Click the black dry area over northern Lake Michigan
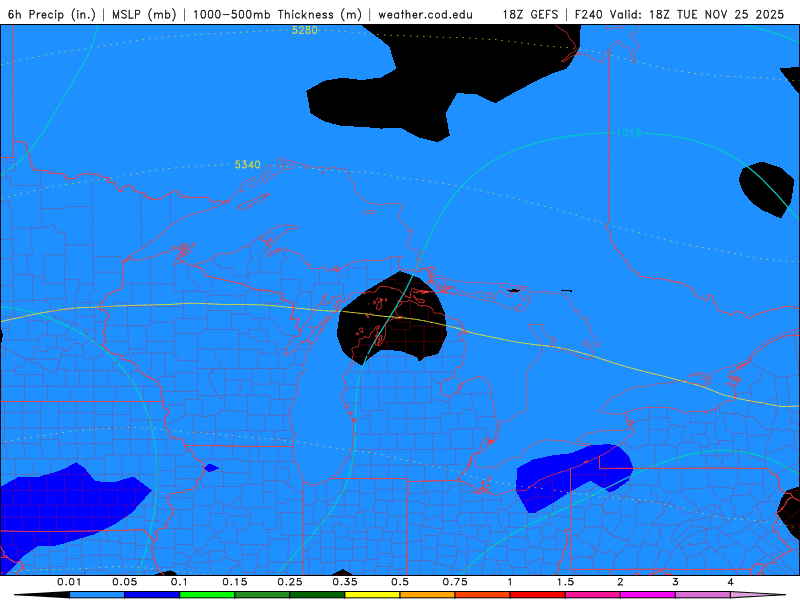This screenshot has height=600, width=800. (x=392, y=319)
